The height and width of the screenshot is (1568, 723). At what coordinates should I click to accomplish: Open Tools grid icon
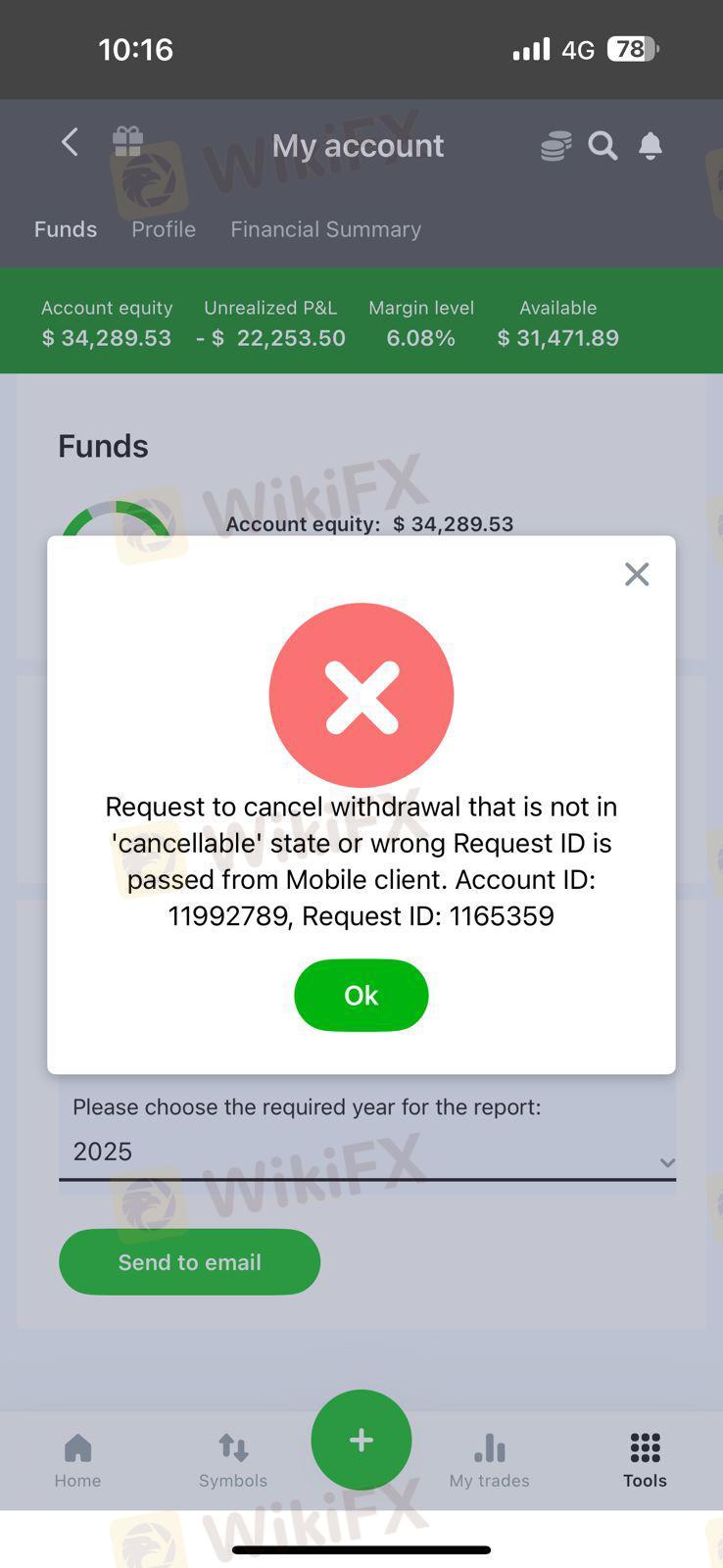(x=645, y=1460)
